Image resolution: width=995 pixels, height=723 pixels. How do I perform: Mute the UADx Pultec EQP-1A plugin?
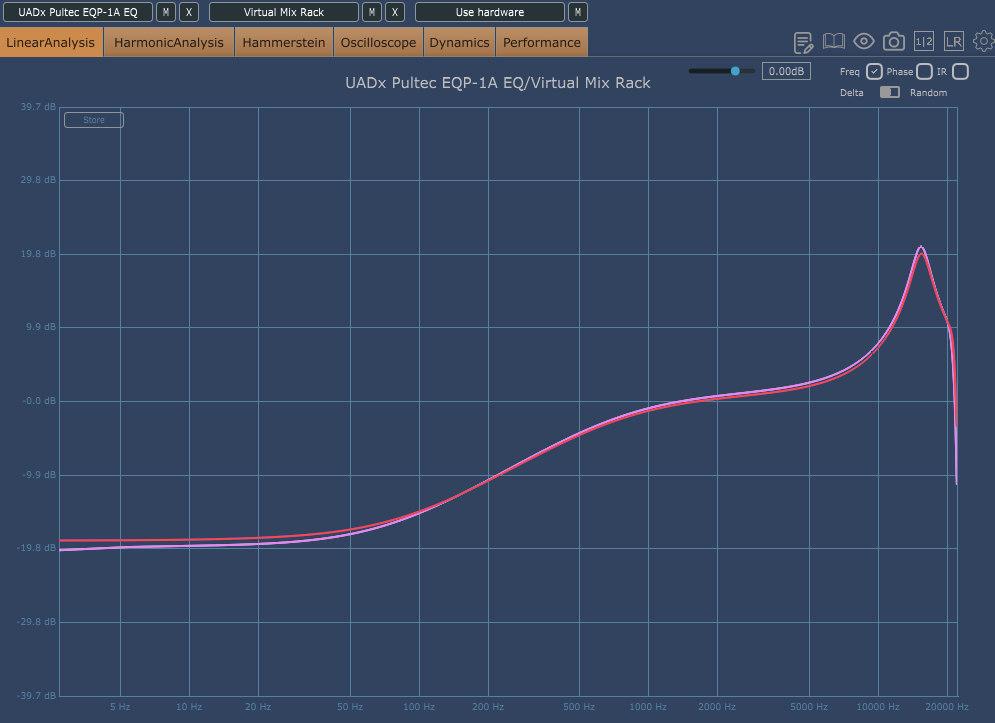pos(166,12)
